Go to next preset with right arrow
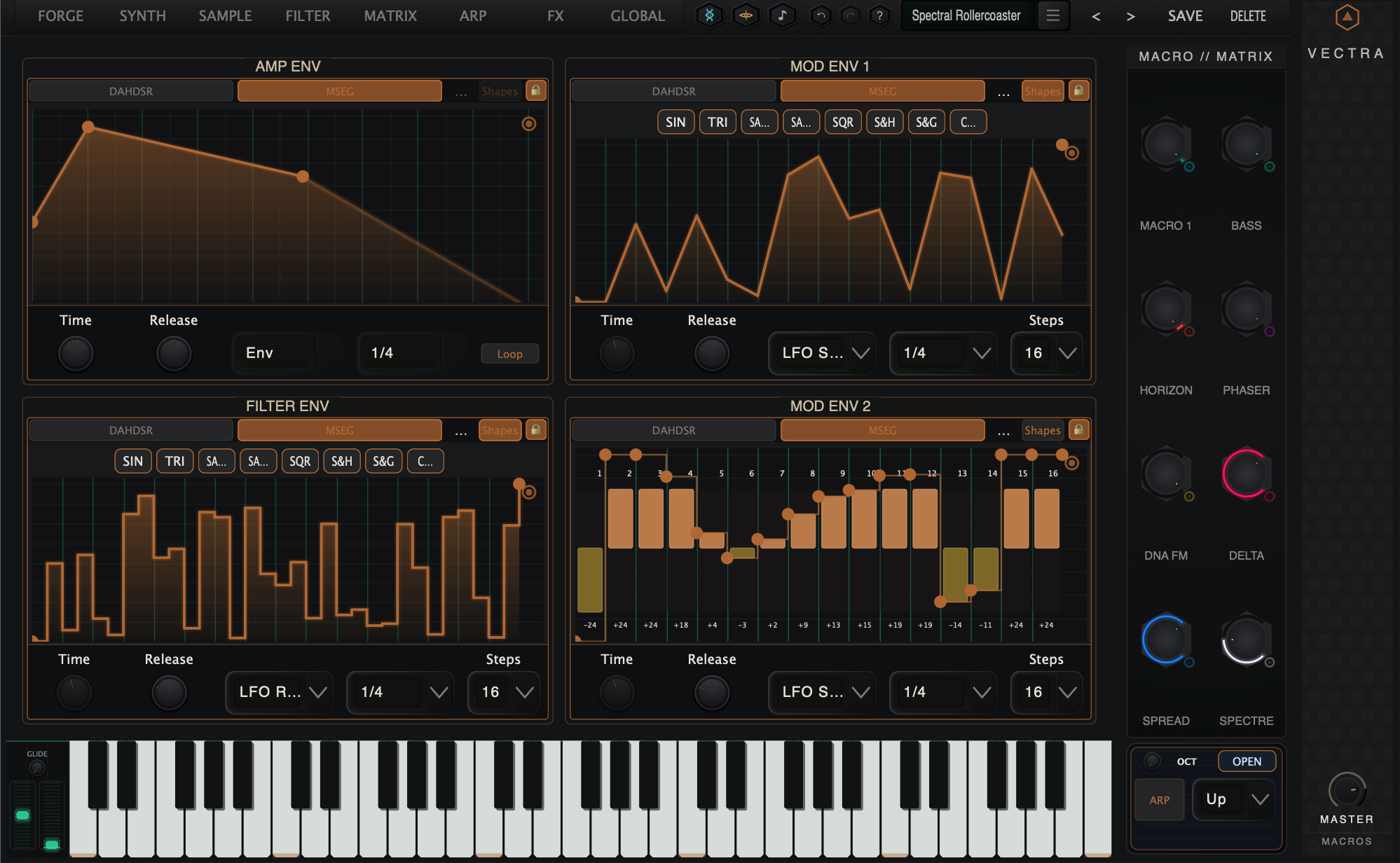 click(x=1130, y=16)
